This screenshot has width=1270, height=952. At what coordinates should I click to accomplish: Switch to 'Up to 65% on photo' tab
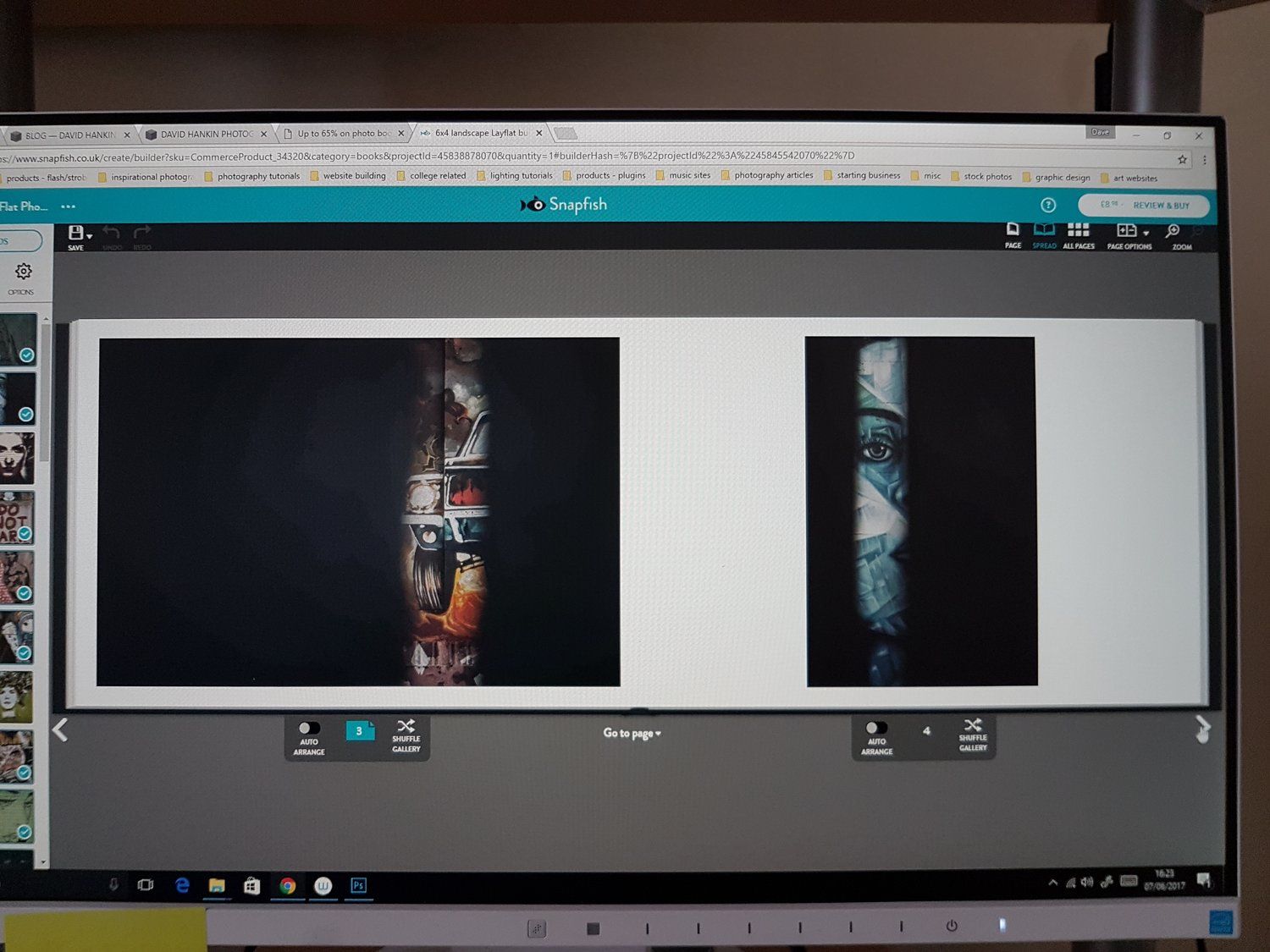coord(343,134)
